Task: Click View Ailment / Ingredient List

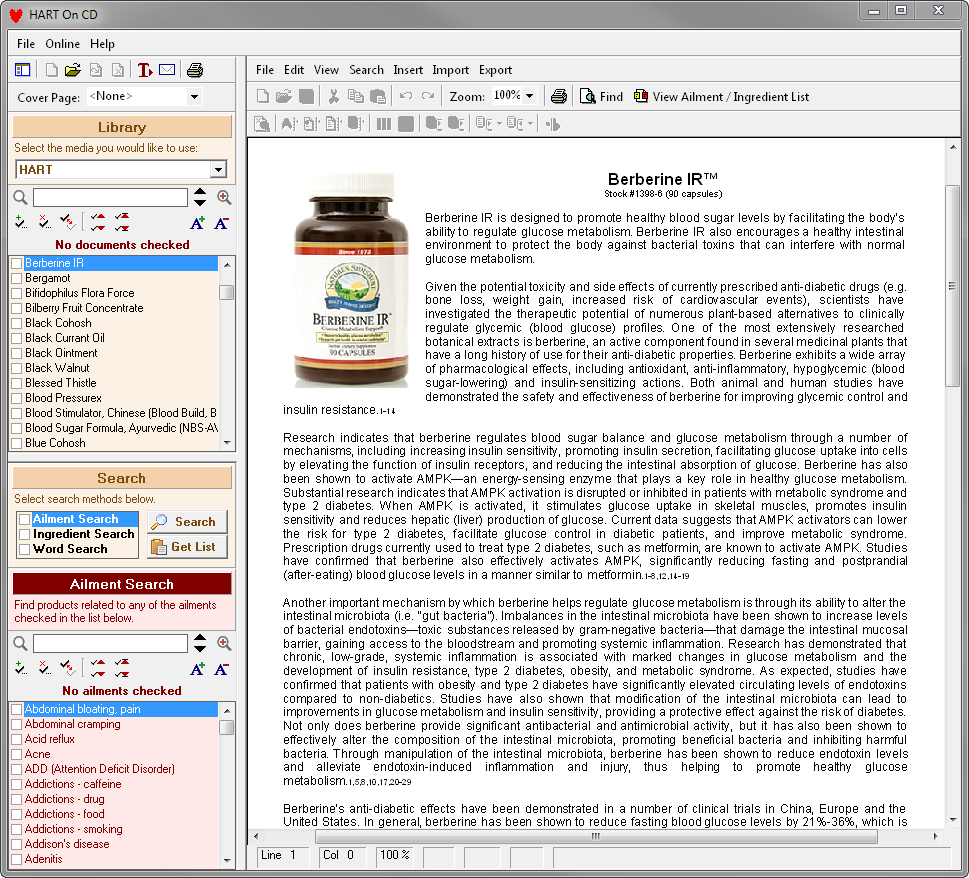Action: point(722,96)
